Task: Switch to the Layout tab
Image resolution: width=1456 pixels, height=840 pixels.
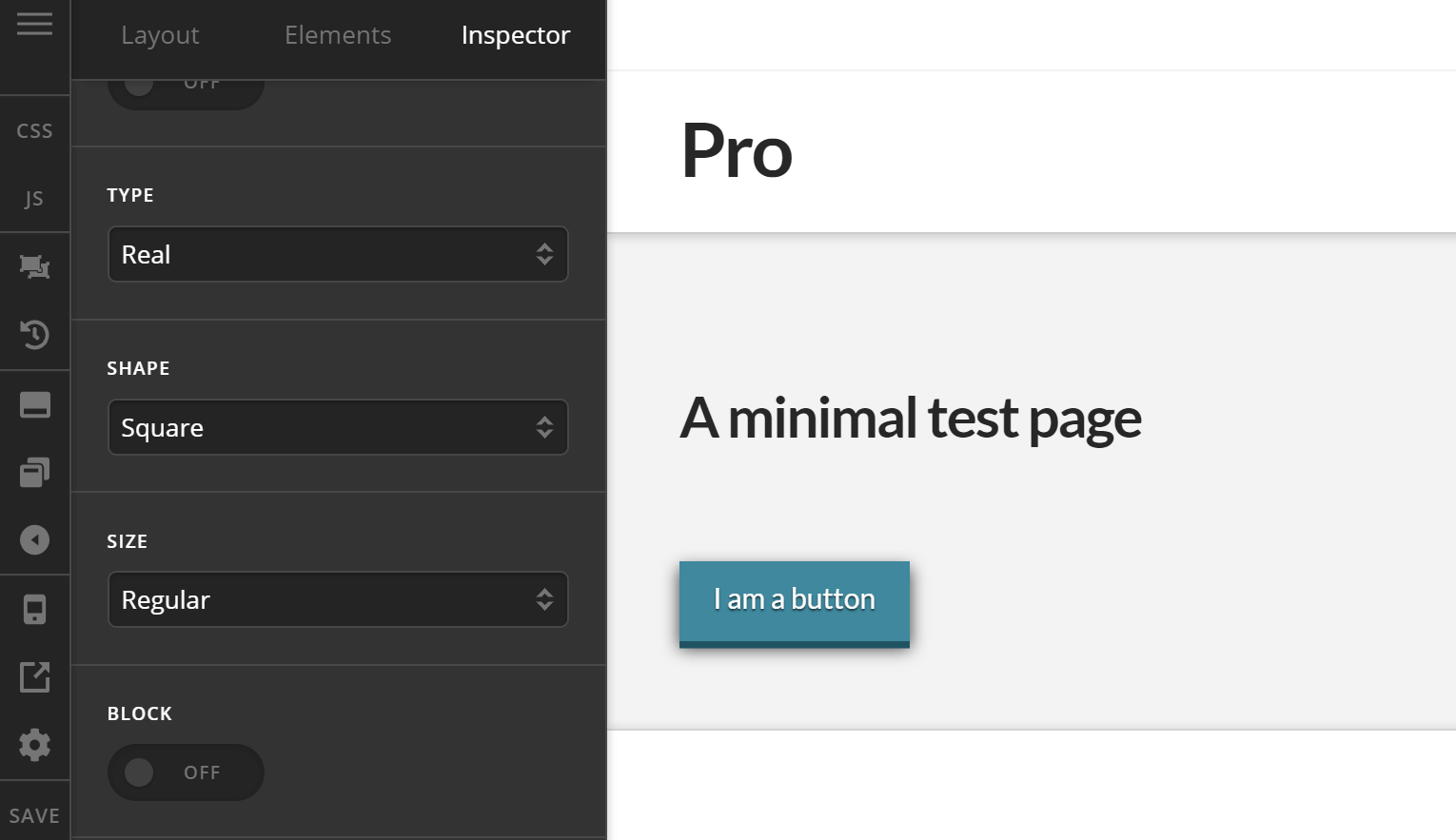Action: click(160, 35)
